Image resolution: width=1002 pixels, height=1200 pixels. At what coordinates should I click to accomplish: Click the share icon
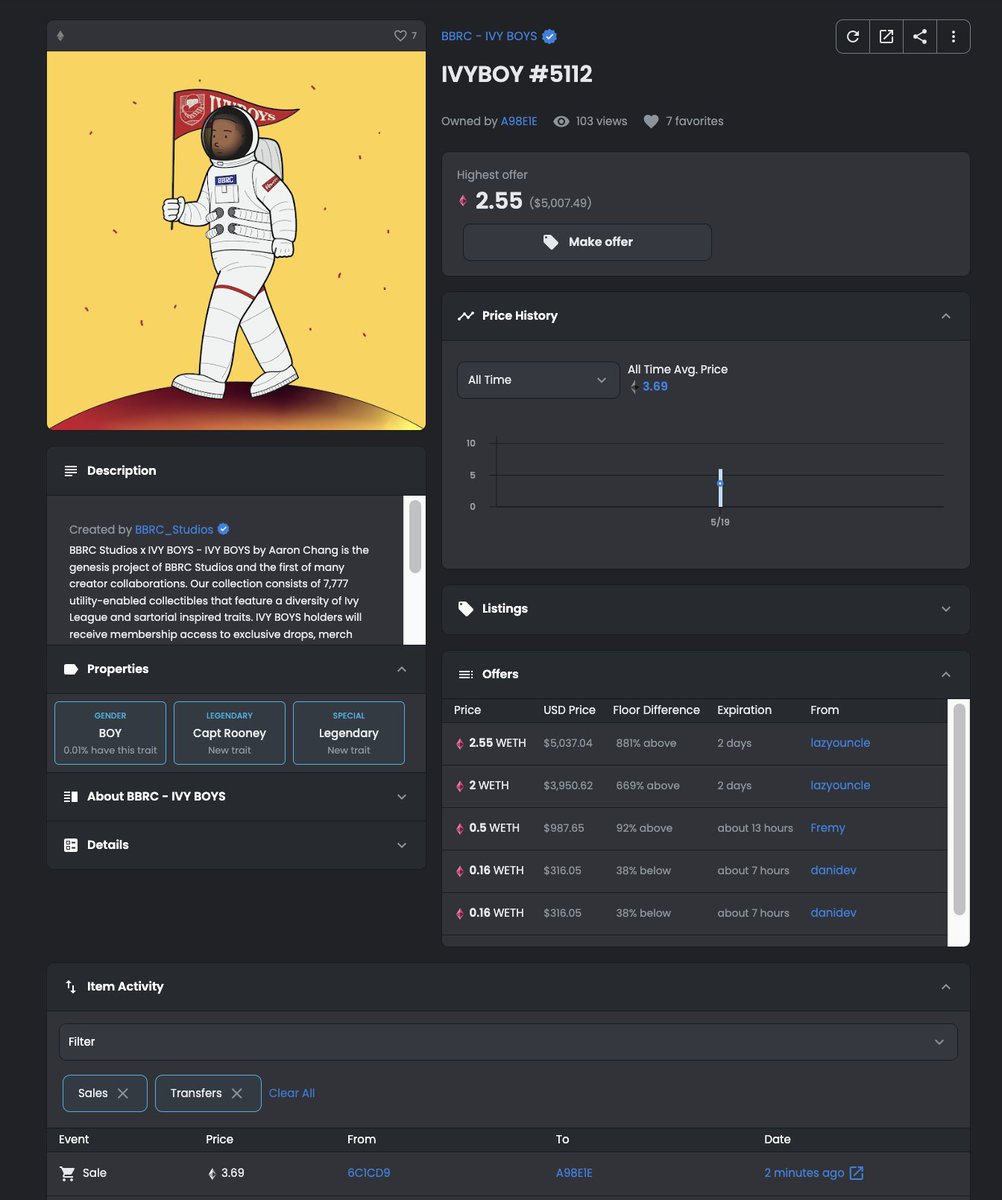click(x=920, y=37)
